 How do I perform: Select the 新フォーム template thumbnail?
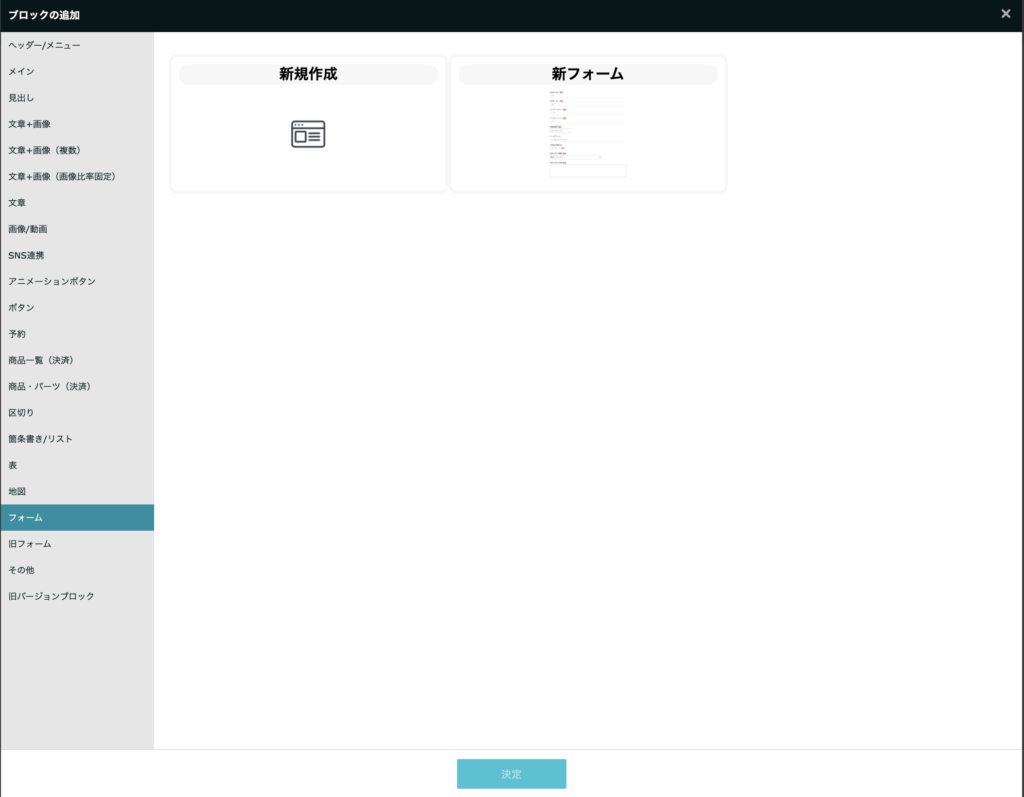tap(587, 134)
